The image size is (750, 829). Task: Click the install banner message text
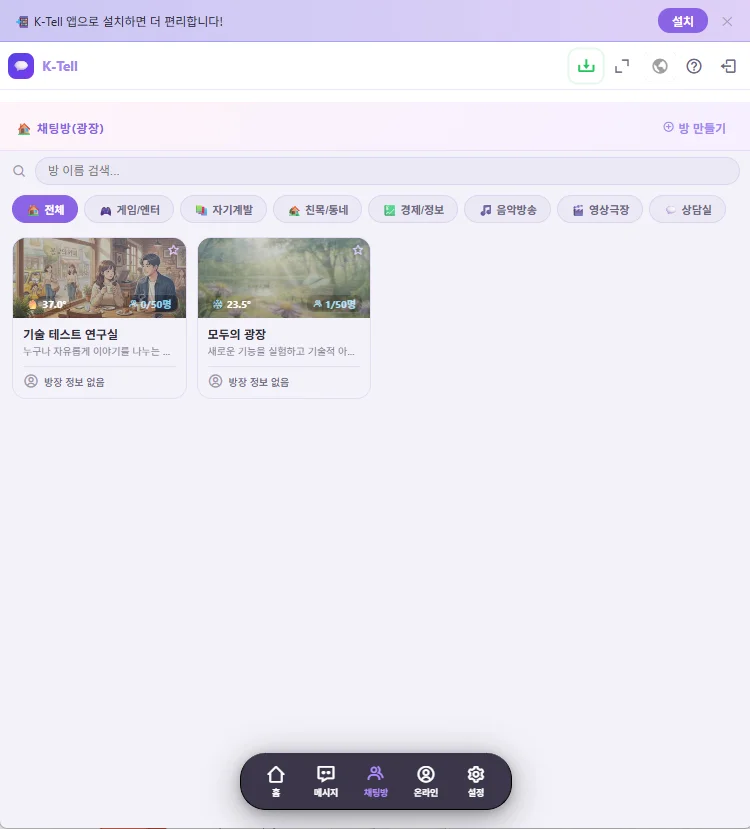(128, 22)
